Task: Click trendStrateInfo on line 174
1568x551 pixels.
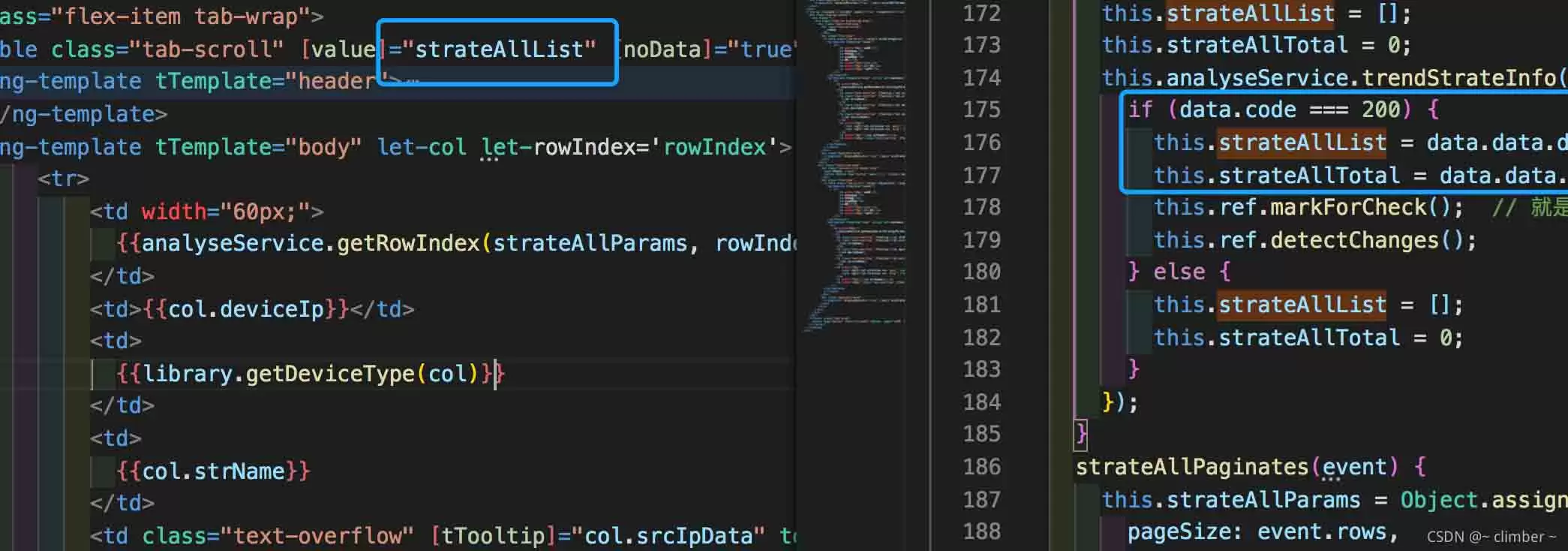Action: tap(1459, 78)
